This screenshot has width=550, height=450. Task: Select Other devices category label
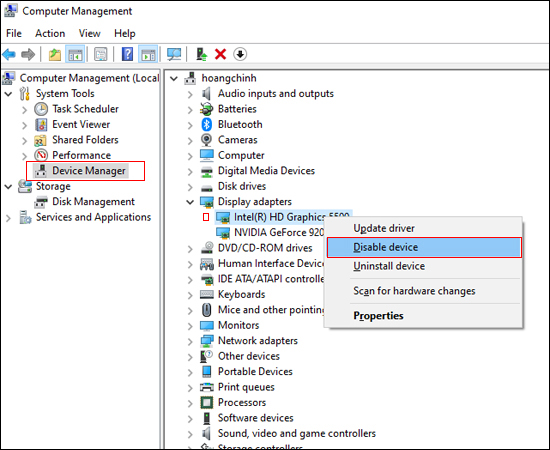(249, 356)
